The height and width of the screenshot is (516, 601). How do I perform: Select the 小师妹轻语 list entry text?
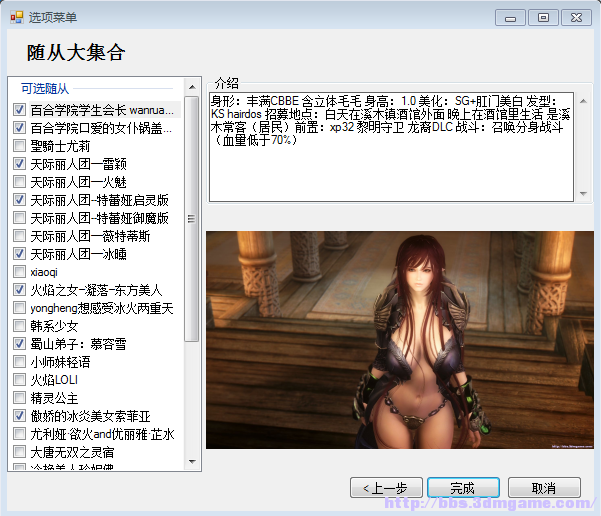pos(60,362)
